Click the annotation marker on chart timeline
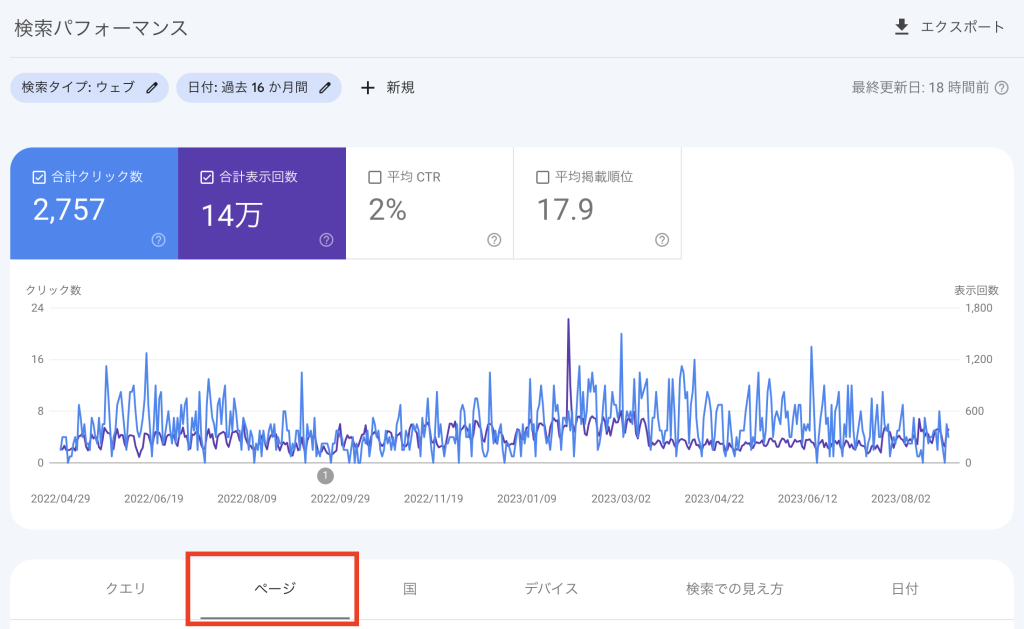This screenshot has height=629, width=1024. (x=325, y=476)
